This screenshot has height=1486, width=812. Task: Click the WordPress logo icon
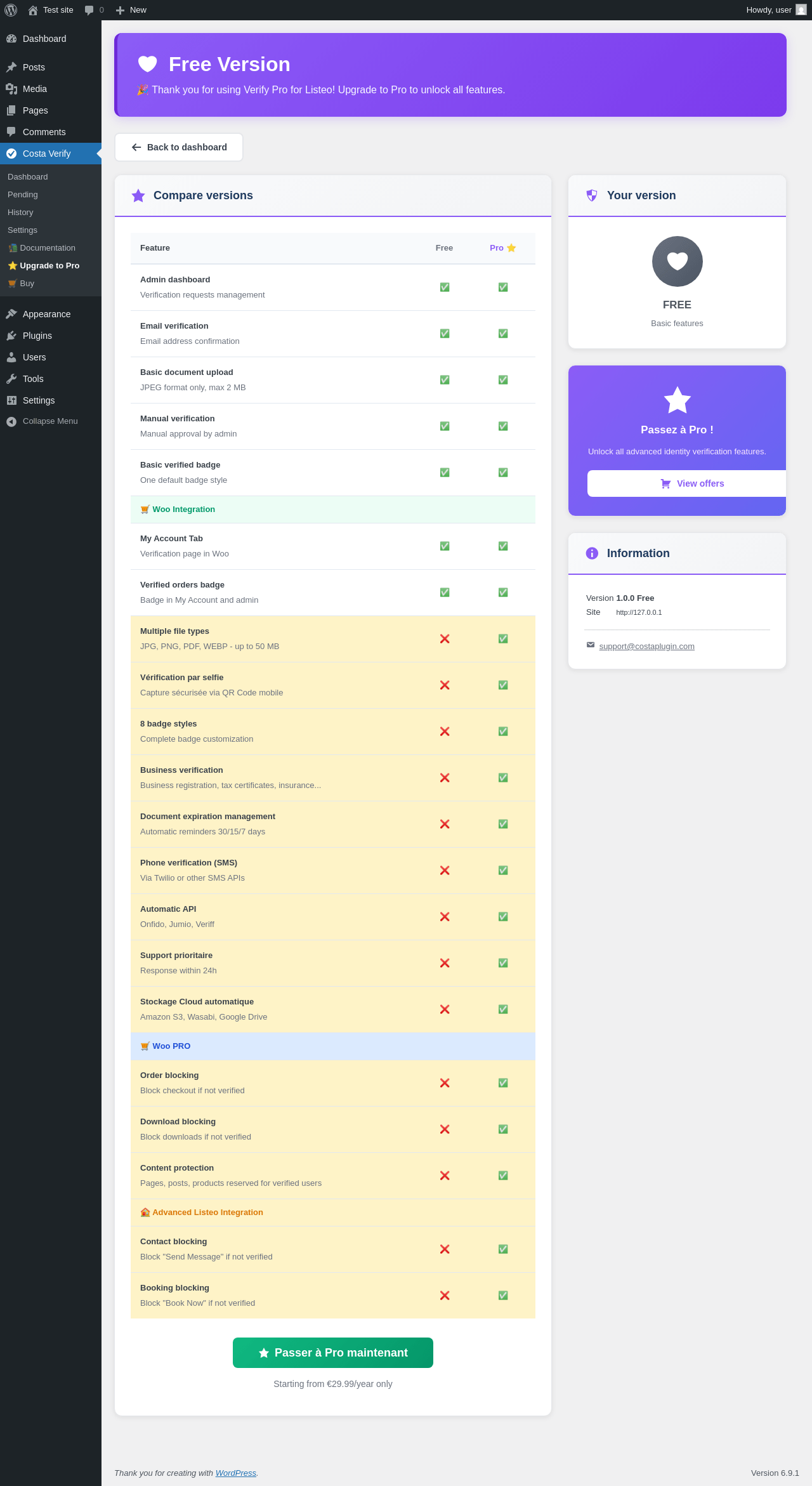pos(11,10)
